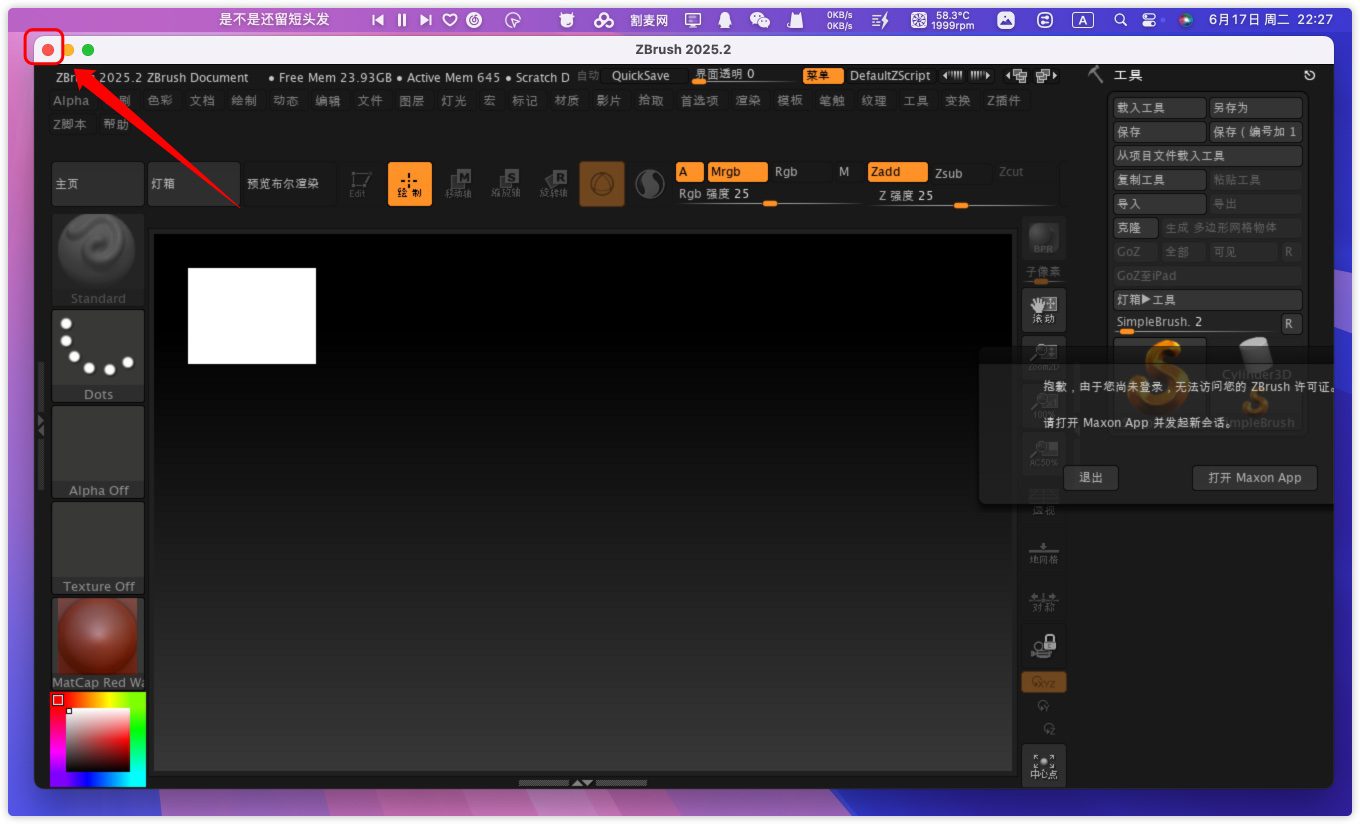Viewport: 1360px width, 824px height.
Task: Click the camera lock icon
Action: (1043, 646)
